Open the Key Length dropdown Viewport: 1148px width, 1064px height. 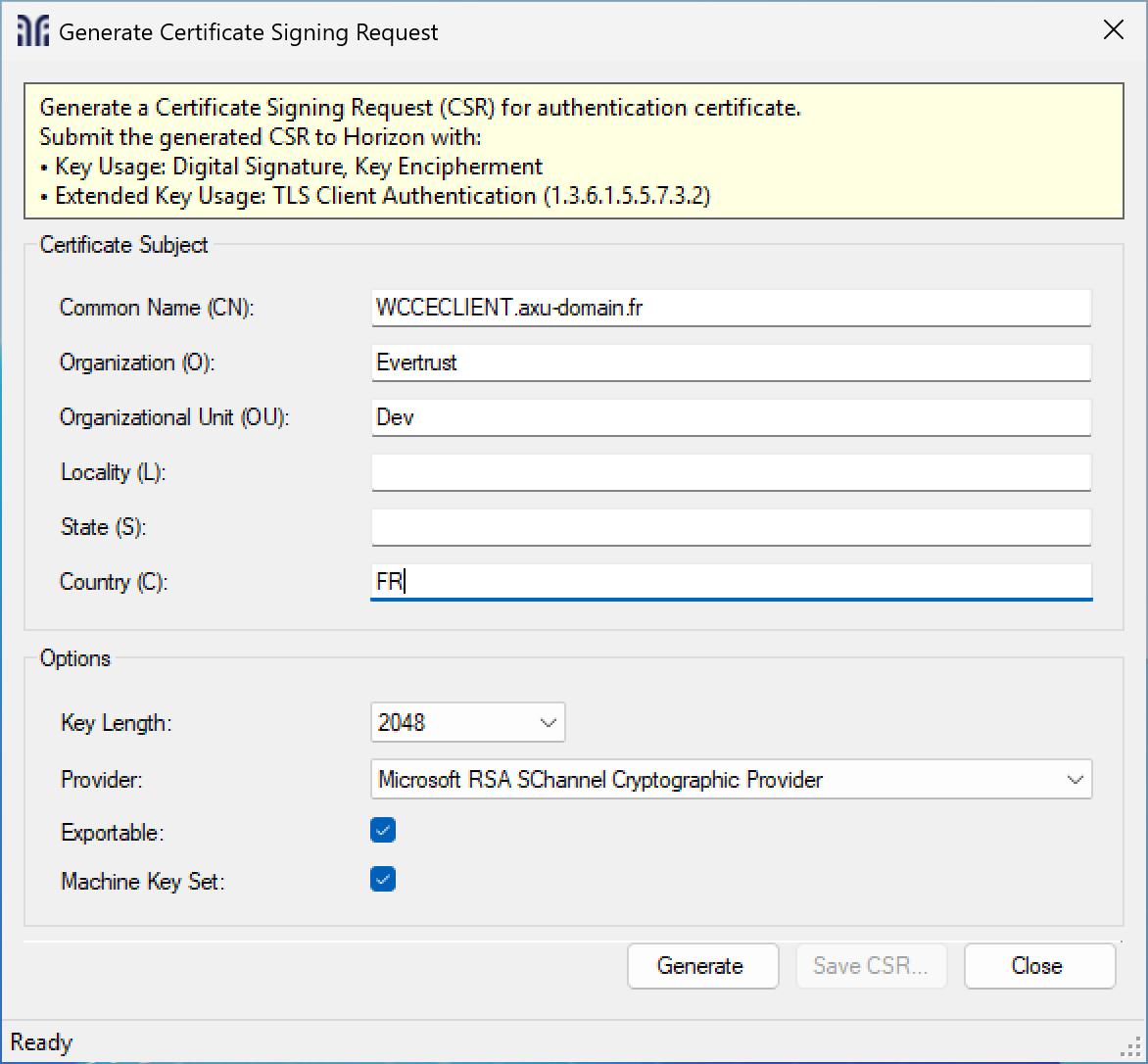467,723
